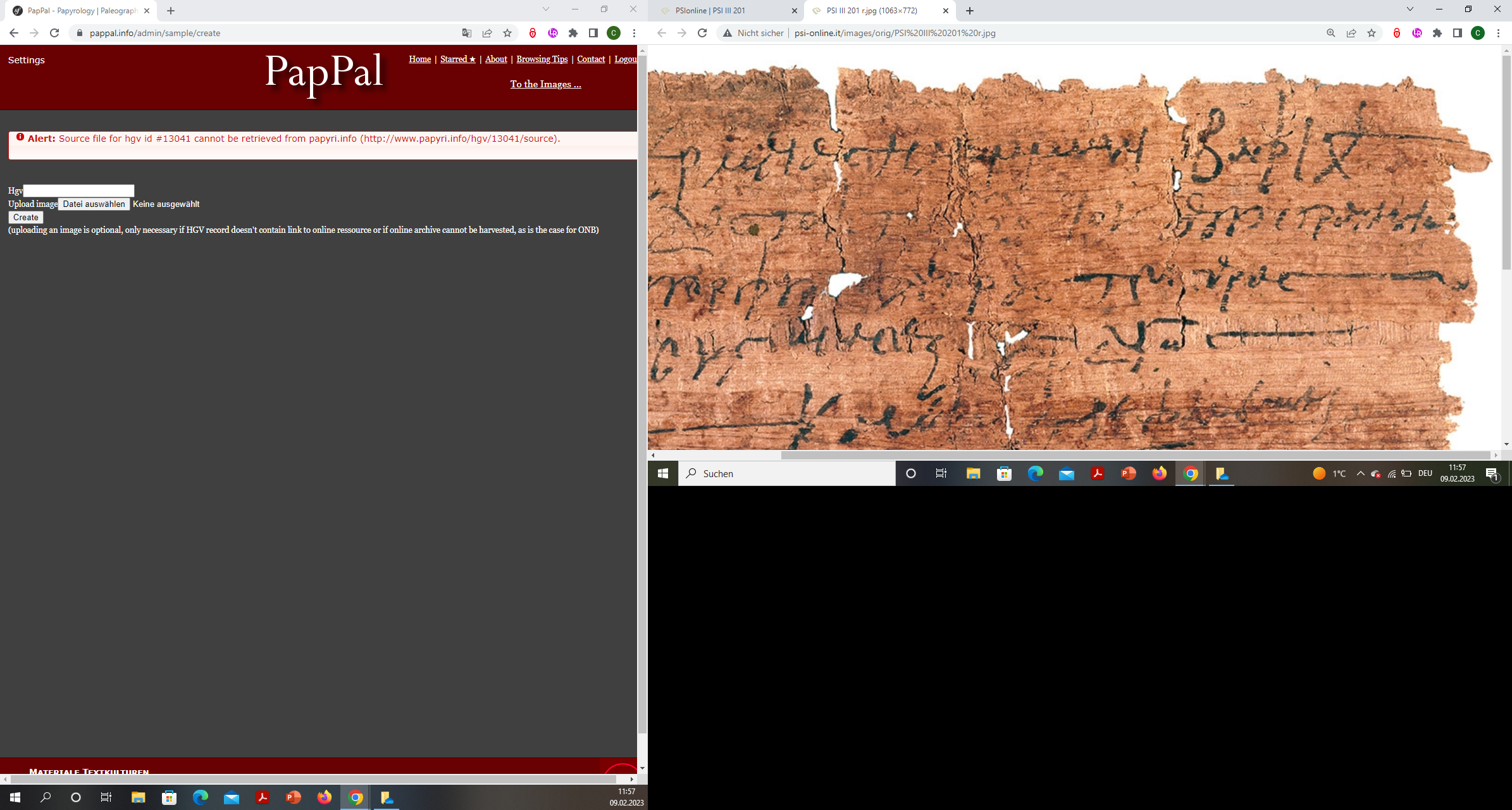The width and height of the screenshot is (1512, 810).
Task: Open Search magnifier in the bottom taskbar
Action: [46, 797]
